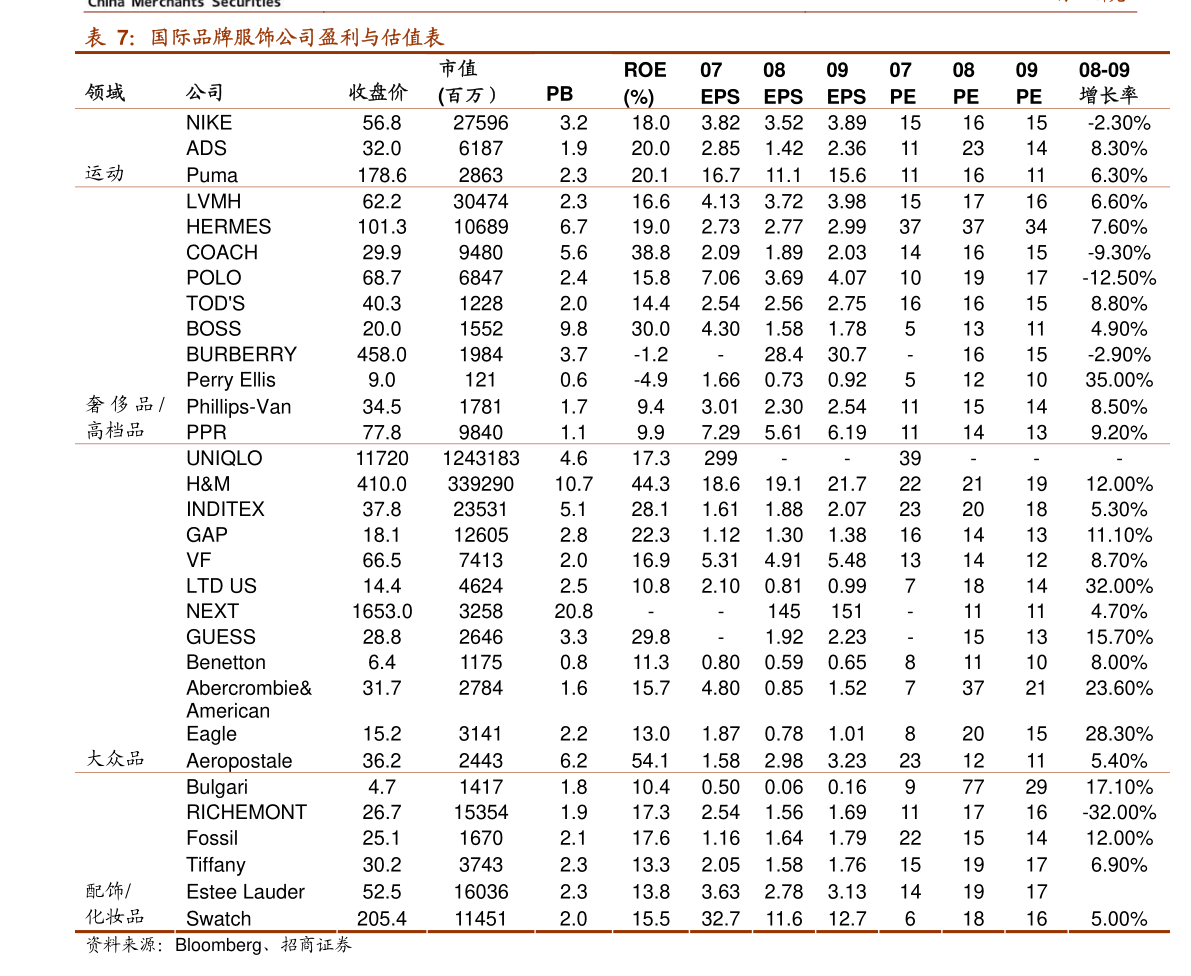Select the Aeropostale row name

click(239, 761)
